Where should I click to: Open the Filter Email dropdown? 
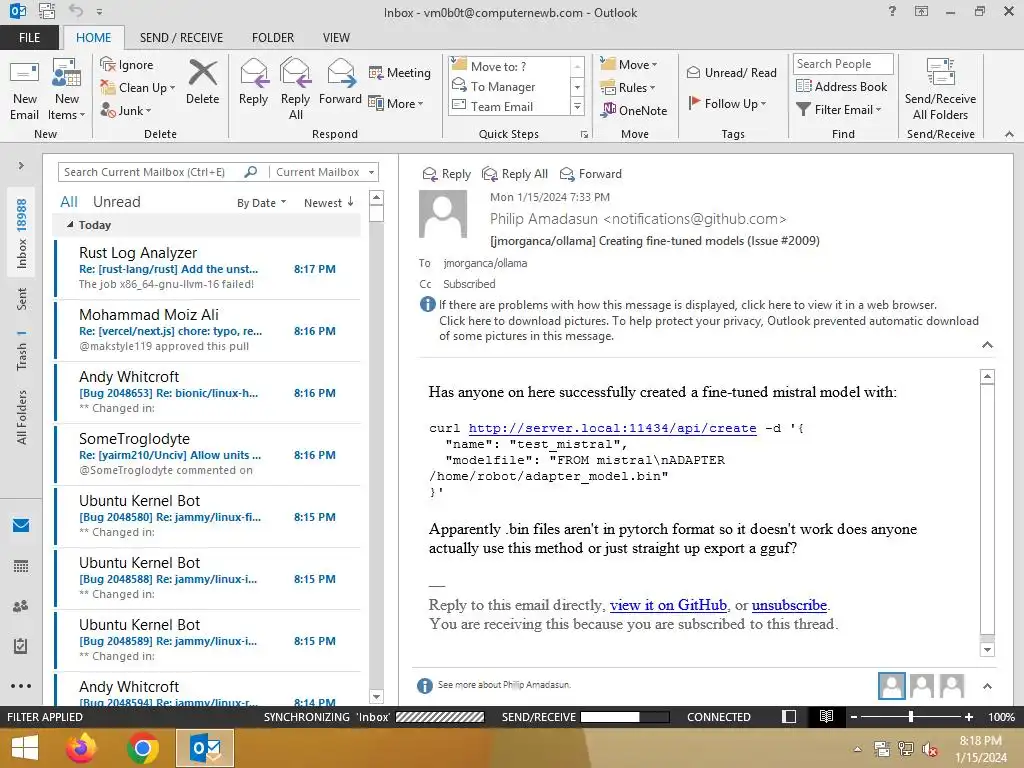[839, 110]
